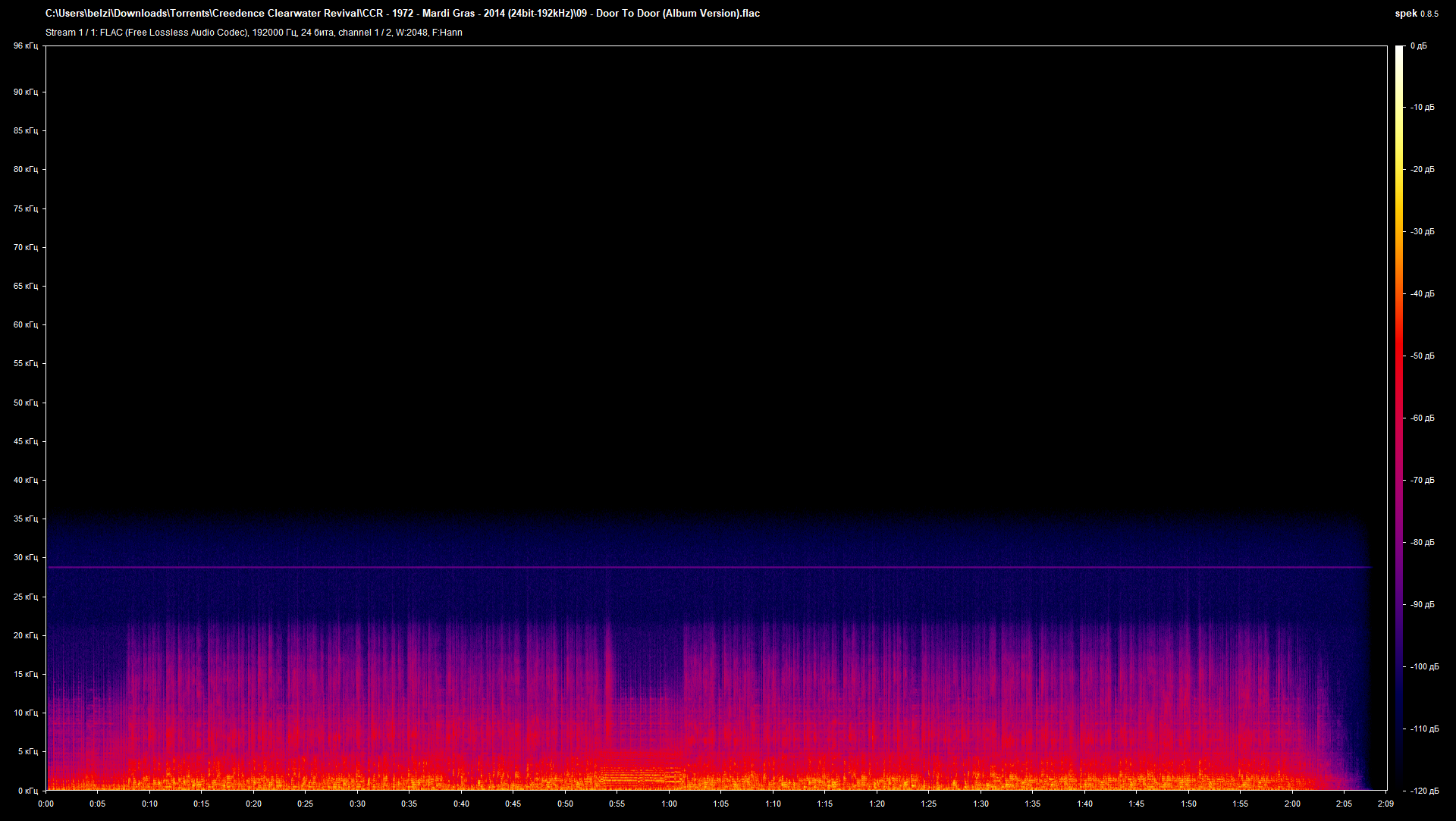Image resolution: width=1456 pixels, height=821 pixels.
Task: Click the 0:30 time axis marker
Action: pos(357,804)
